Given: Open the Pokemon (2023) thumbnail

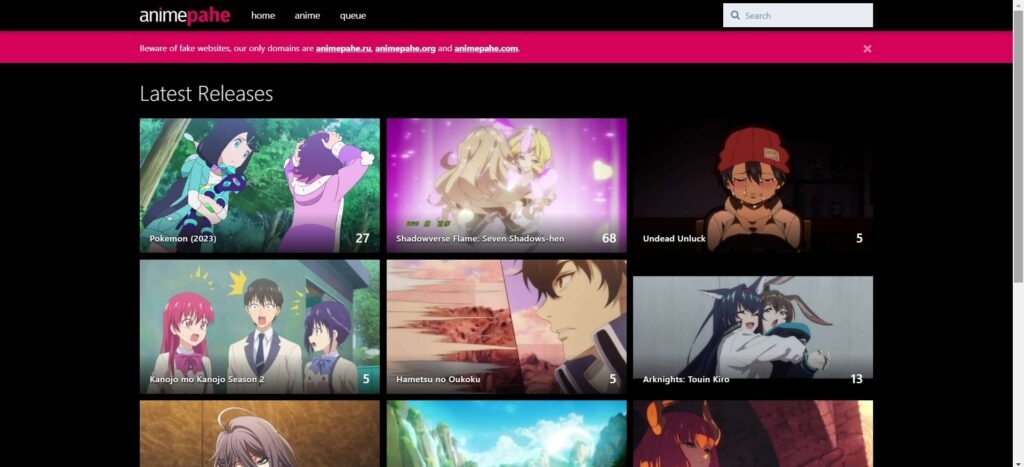Looking at the screenshot, I should (259, 185).
